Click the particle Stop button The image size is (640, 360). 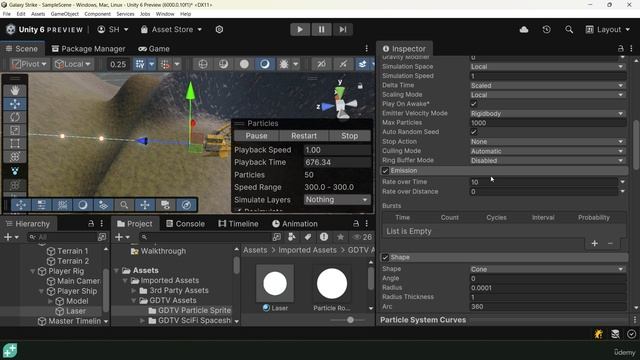(349, 136)
